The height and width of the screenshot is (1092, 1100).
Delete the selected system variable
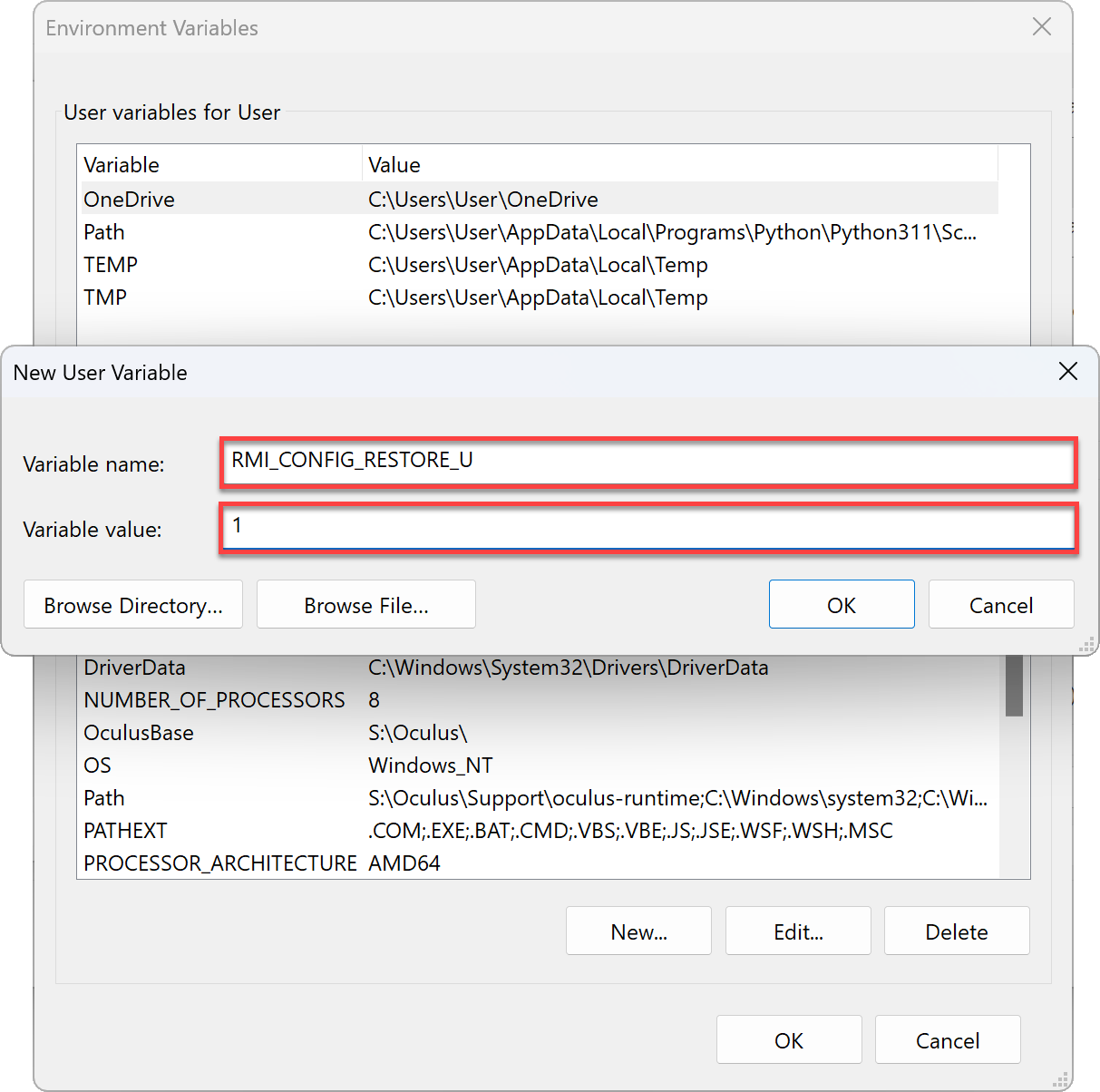pyautogui.click(x=956, y=931)
